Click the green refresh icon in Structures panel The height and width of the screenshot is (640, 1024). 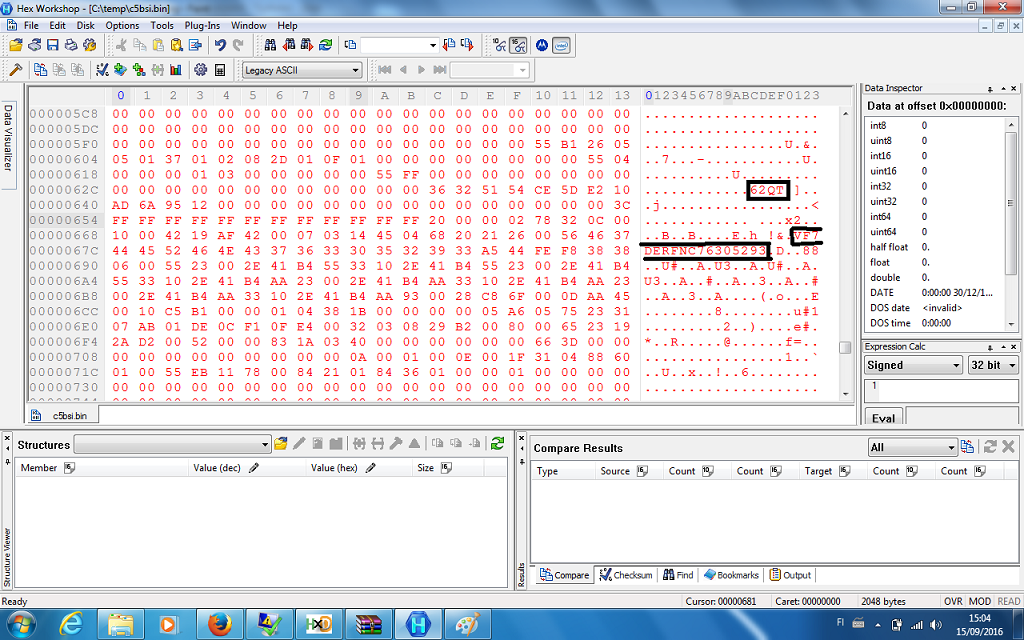tap(496, 443)
